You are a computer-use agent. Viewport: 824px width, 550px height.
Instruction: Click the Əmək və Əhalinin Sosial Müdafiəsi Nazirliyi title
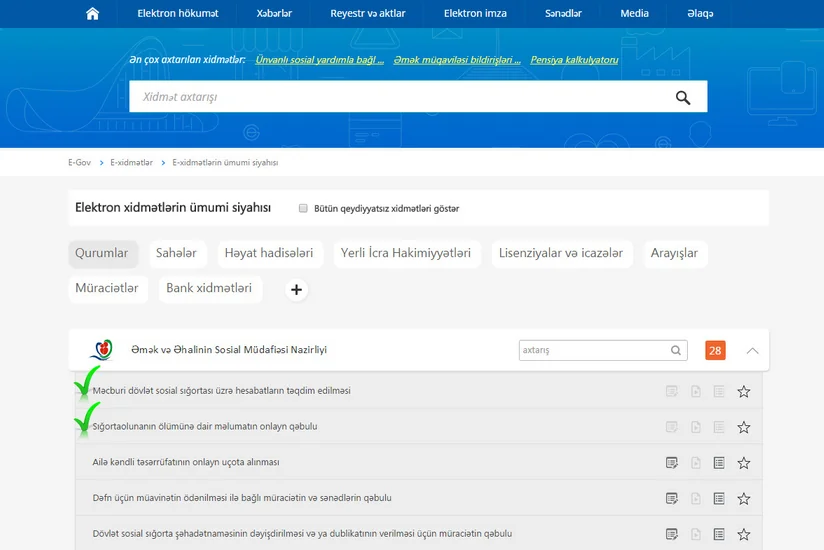[229, 350]
